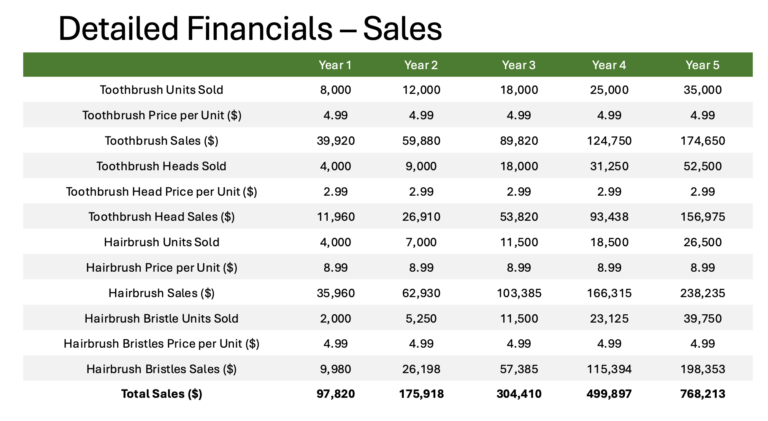This screenshot has width=768, height=421.
Task: Click the Toothbrush Units Sold row label
Action: tap(162, 90)
